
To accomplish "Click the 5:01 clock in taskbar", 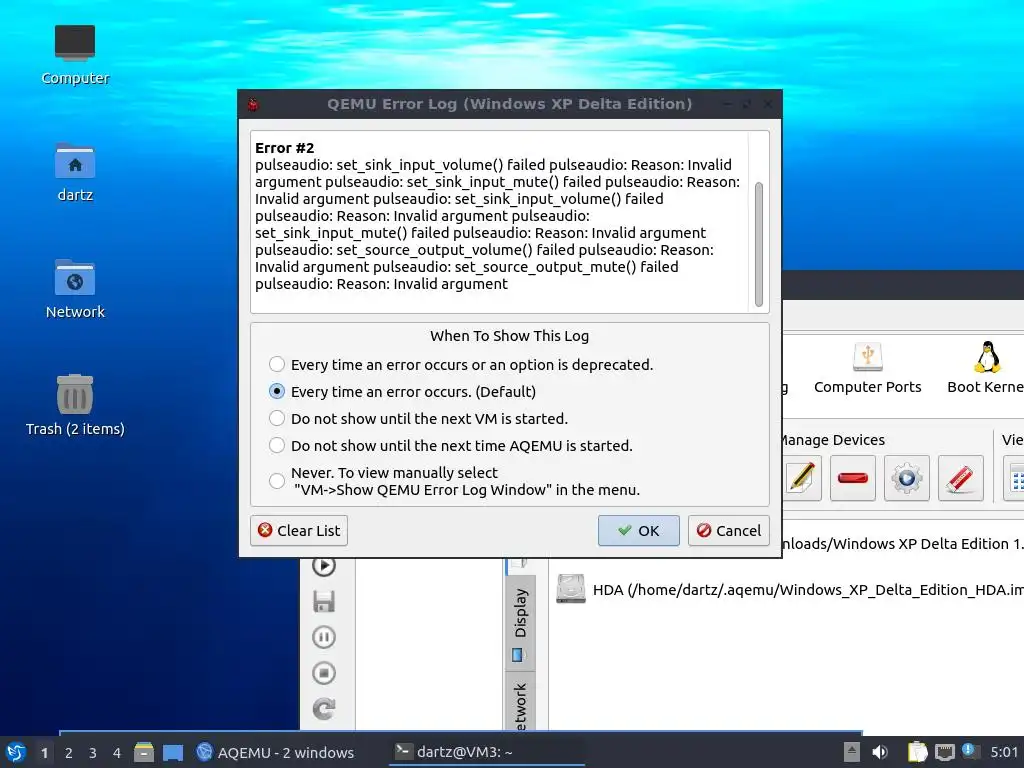I will pos(1004,752).
